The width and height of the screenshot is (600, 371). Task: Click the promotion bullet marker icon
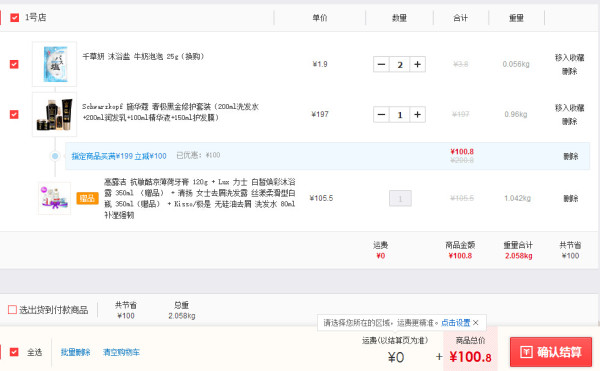[x=55, y=156]
